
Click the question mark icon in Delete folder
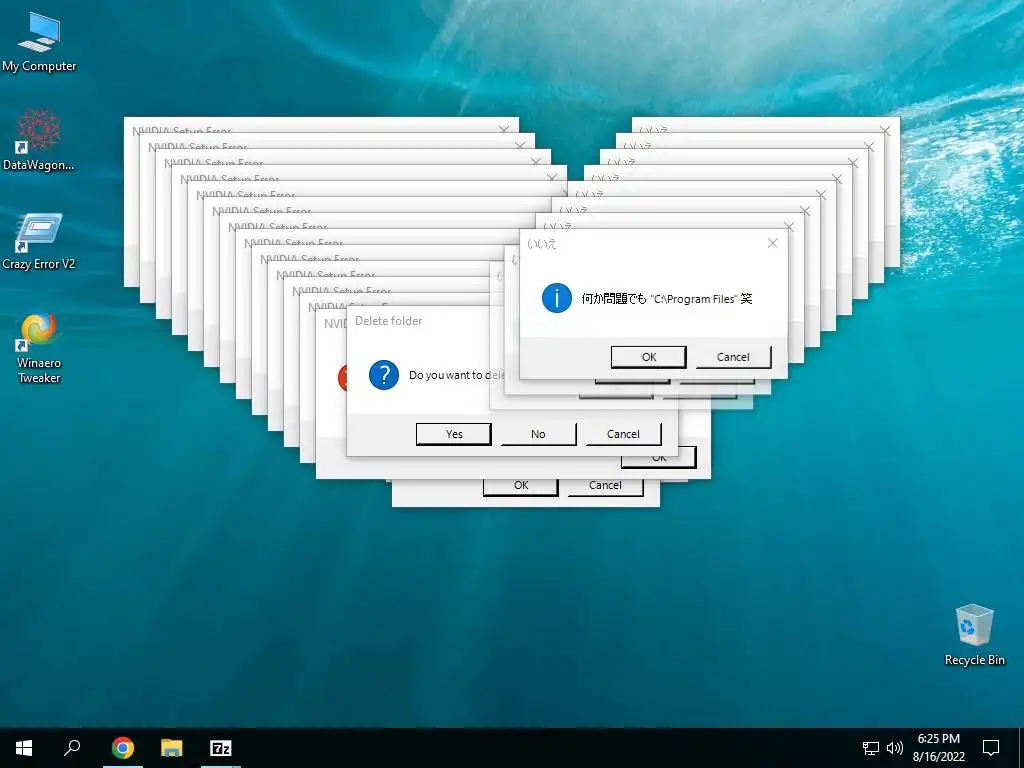[x=384, y=375]
